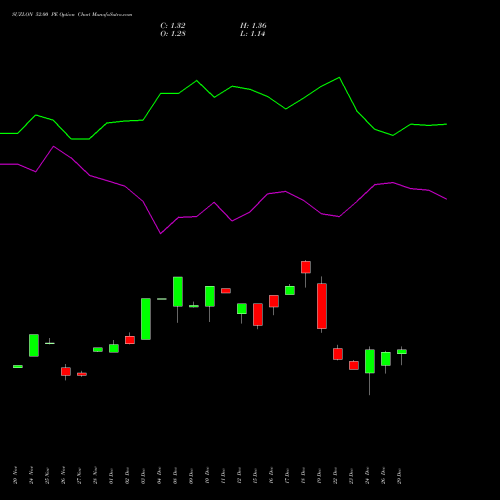Select the 12 Dec date axis label
The image size is (500, 500).
tap(239, 476)
